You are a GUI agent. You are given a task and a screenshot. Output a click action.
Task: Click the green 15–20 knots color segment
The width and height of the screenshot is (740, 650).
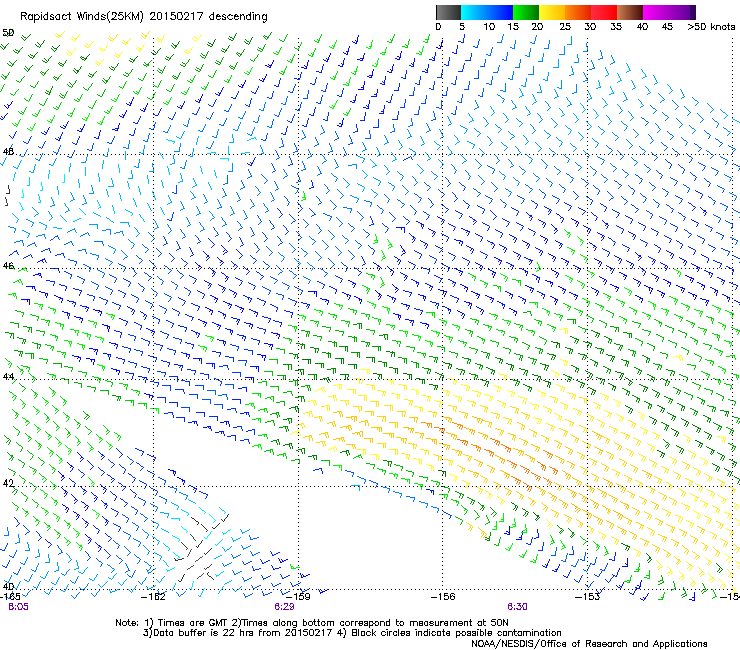pos(526,12)
